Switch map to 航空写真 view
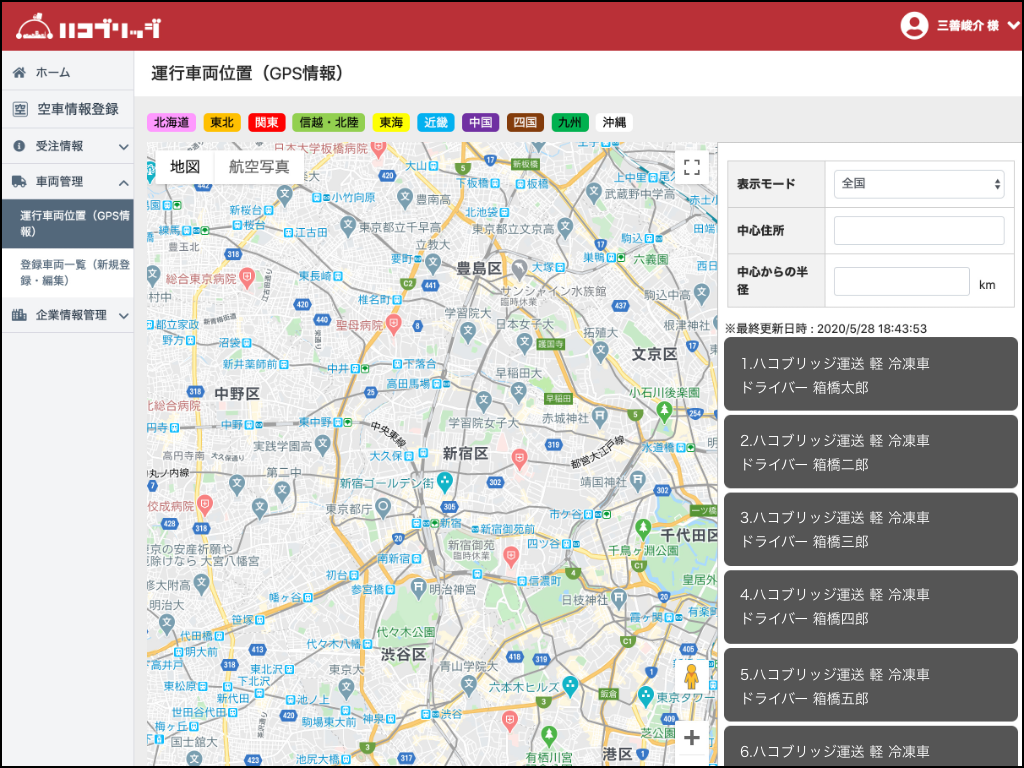1024x768 pixels. click(x=259, y=167)
